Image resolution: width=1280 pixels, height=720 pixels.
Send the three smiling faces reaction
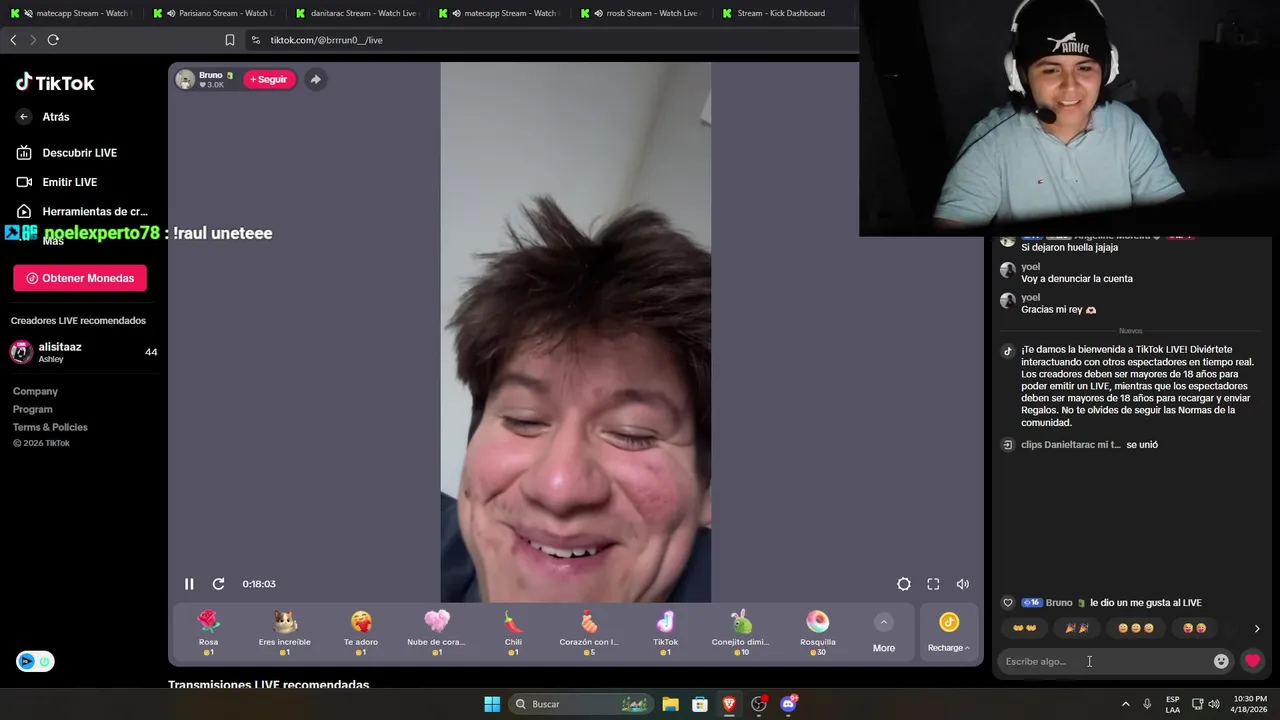point(1135,628)
